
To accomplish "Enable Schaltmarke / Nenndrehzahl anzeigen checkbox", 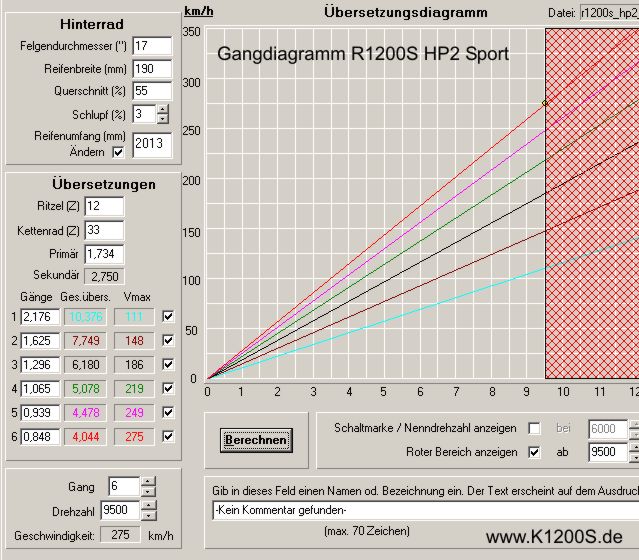I will point(534,428).
